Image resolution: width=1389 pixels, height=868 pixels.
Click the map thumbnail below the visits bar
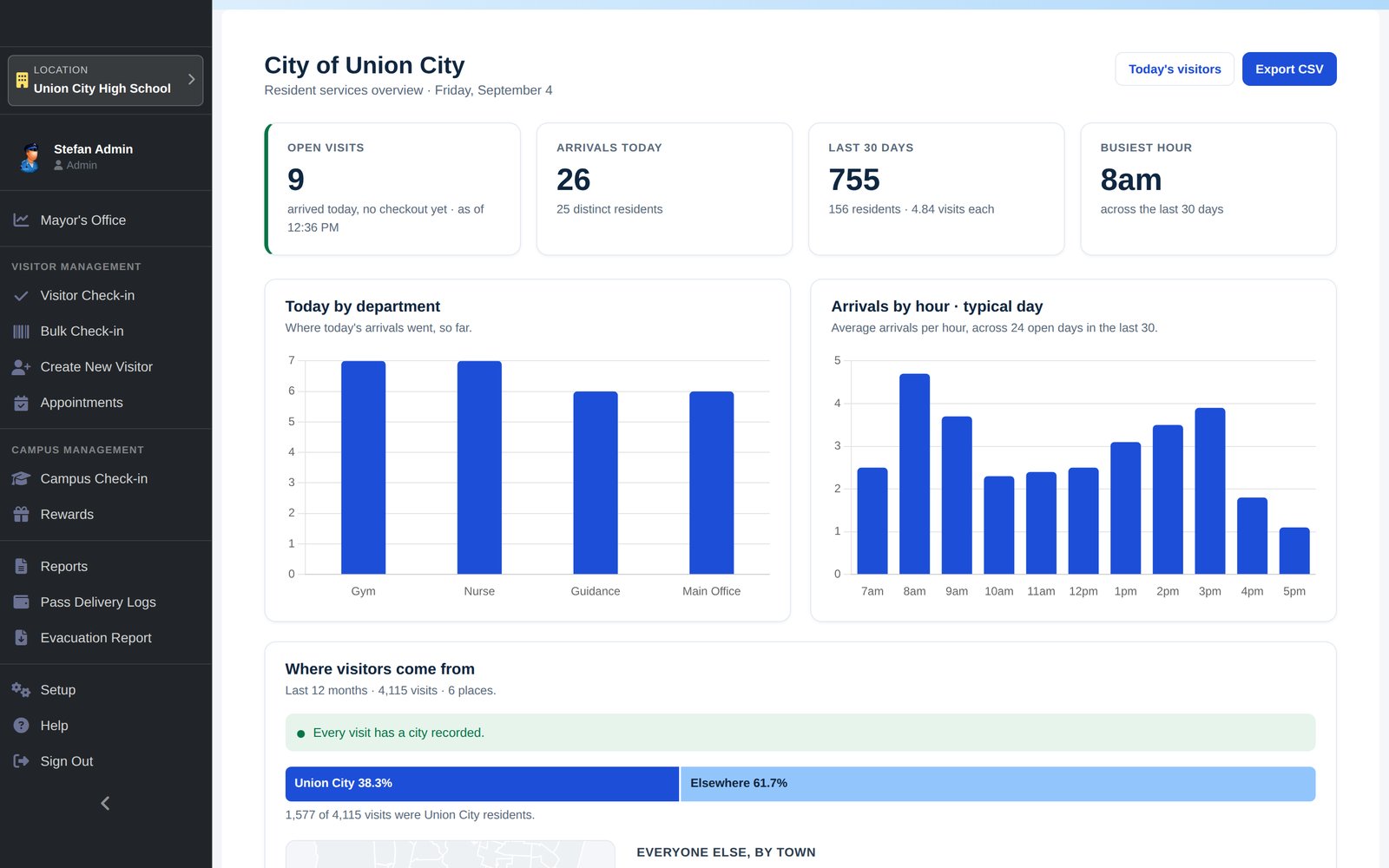[451, 854]
